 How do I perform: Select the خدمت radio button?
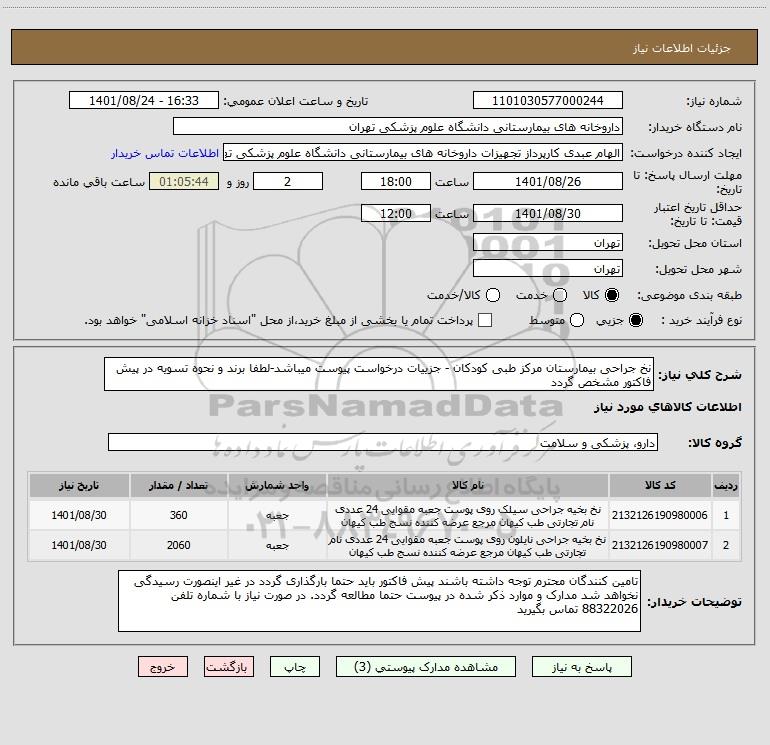click(560, 295)
